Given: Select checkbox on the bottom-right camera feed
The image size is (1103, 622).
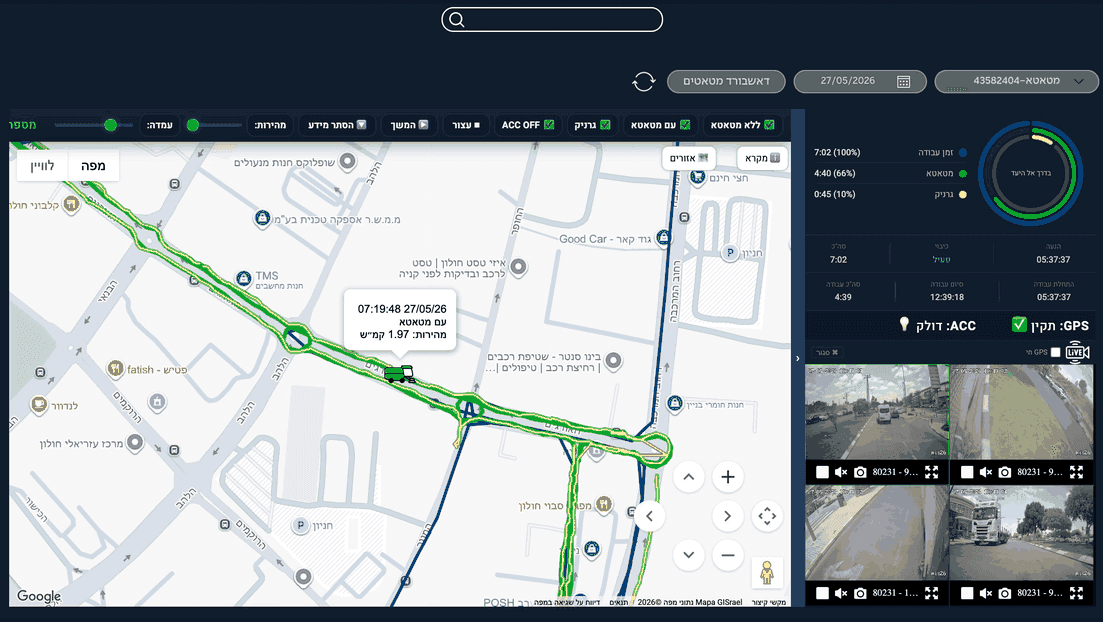Looking at the screenshot, I should (x=967, y=593).
